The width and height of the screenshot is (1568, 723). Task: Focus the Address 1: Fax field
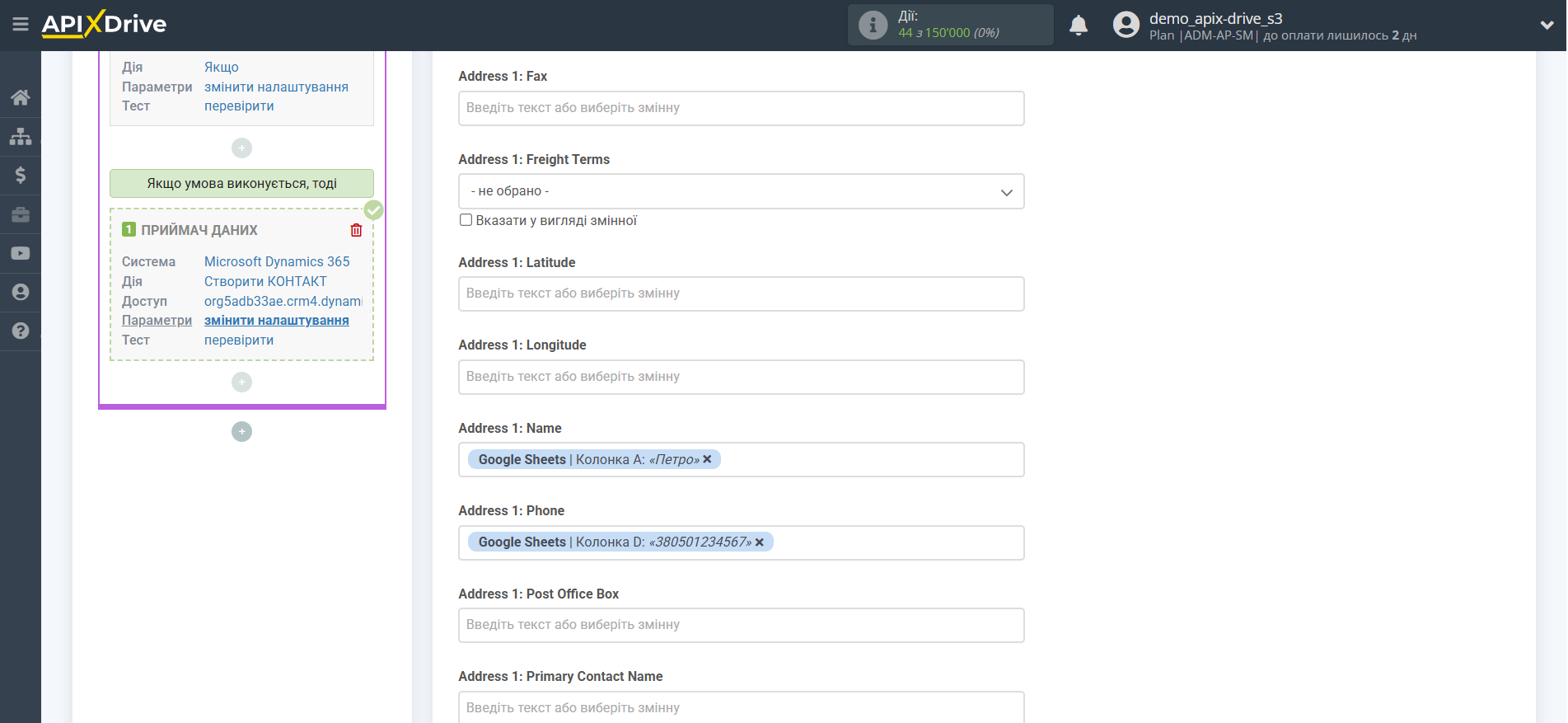pyautogui.click(x=741, y=108)
